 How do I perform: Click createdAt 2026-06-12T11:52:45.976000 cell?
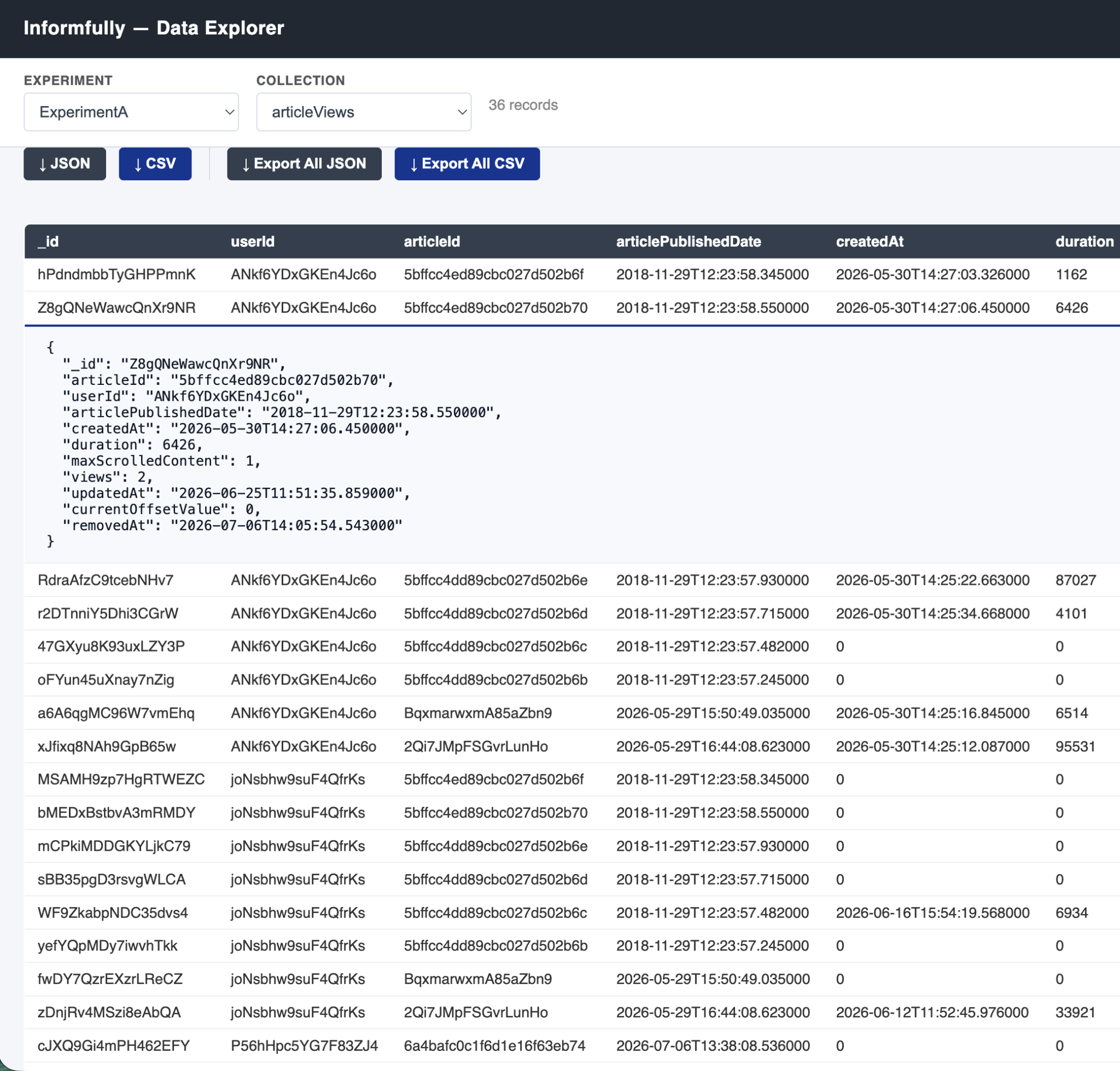(932, 1012)
